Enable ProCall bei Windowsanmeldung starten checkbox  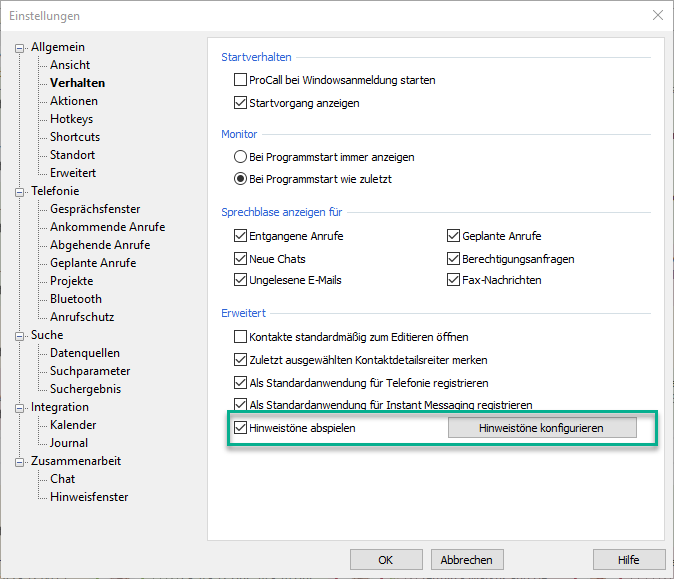tap(240, 80)
